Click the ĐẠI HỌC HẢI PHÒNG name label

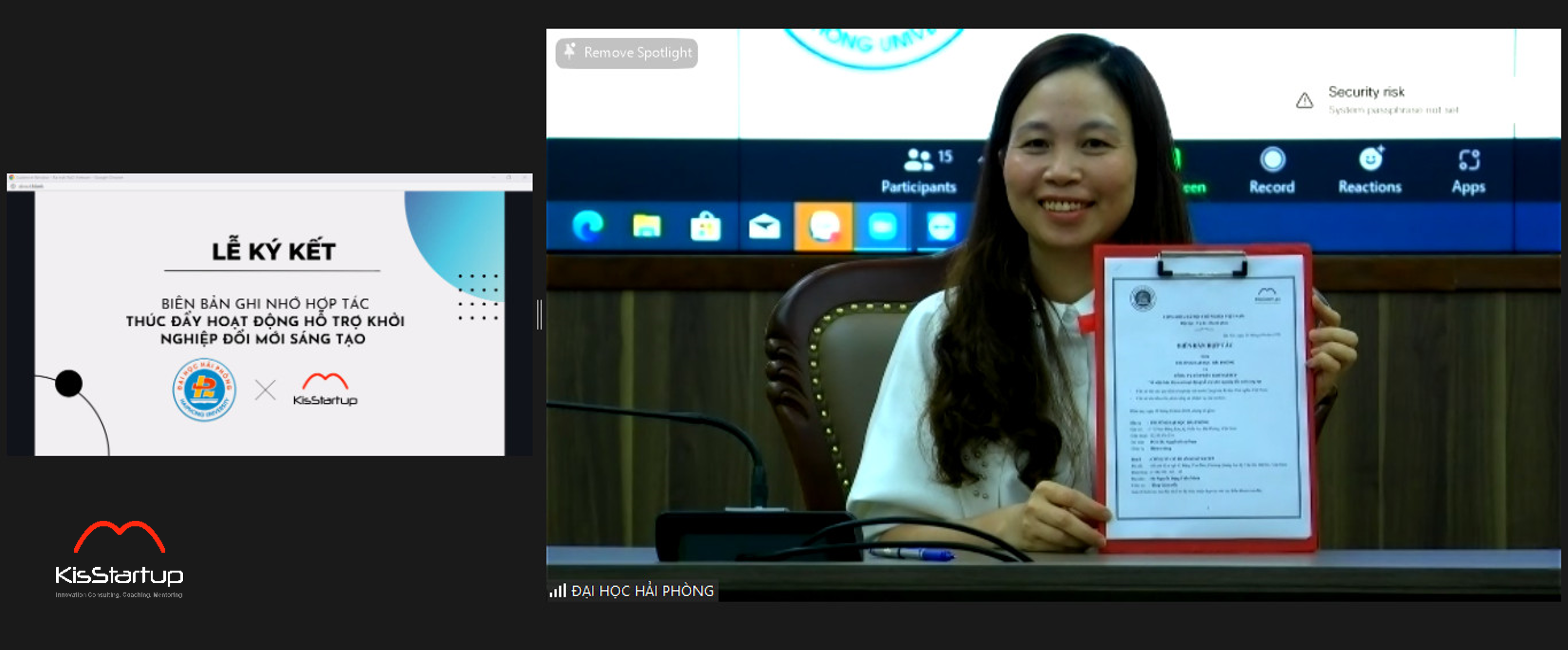click(x=642, y=591)
